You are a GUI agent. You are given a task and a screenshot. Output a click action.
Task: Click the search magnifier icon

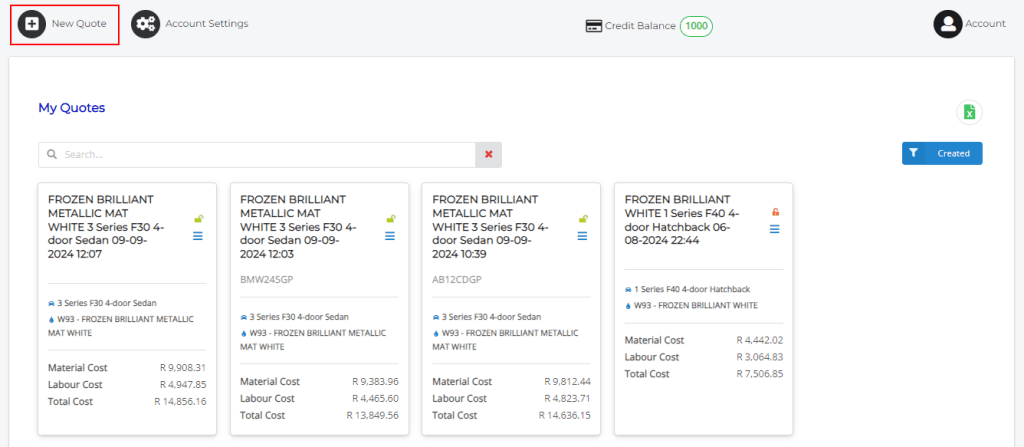(x=52, y=155)
